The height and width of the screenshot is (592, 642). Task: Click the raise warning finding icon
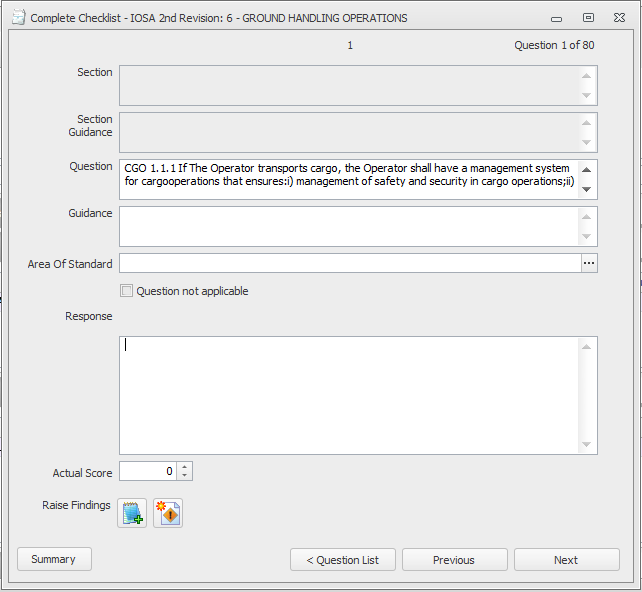168,513
